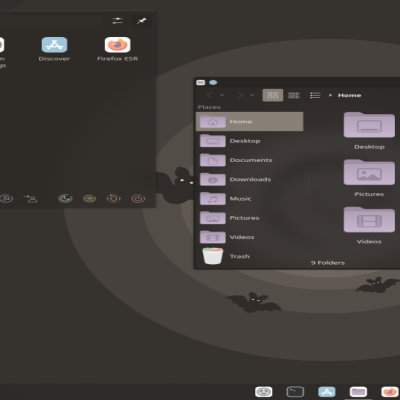Viewport: 400px width, 400px height.
Task: Select Desktop in the Places panel
Action: pos(250,141)
